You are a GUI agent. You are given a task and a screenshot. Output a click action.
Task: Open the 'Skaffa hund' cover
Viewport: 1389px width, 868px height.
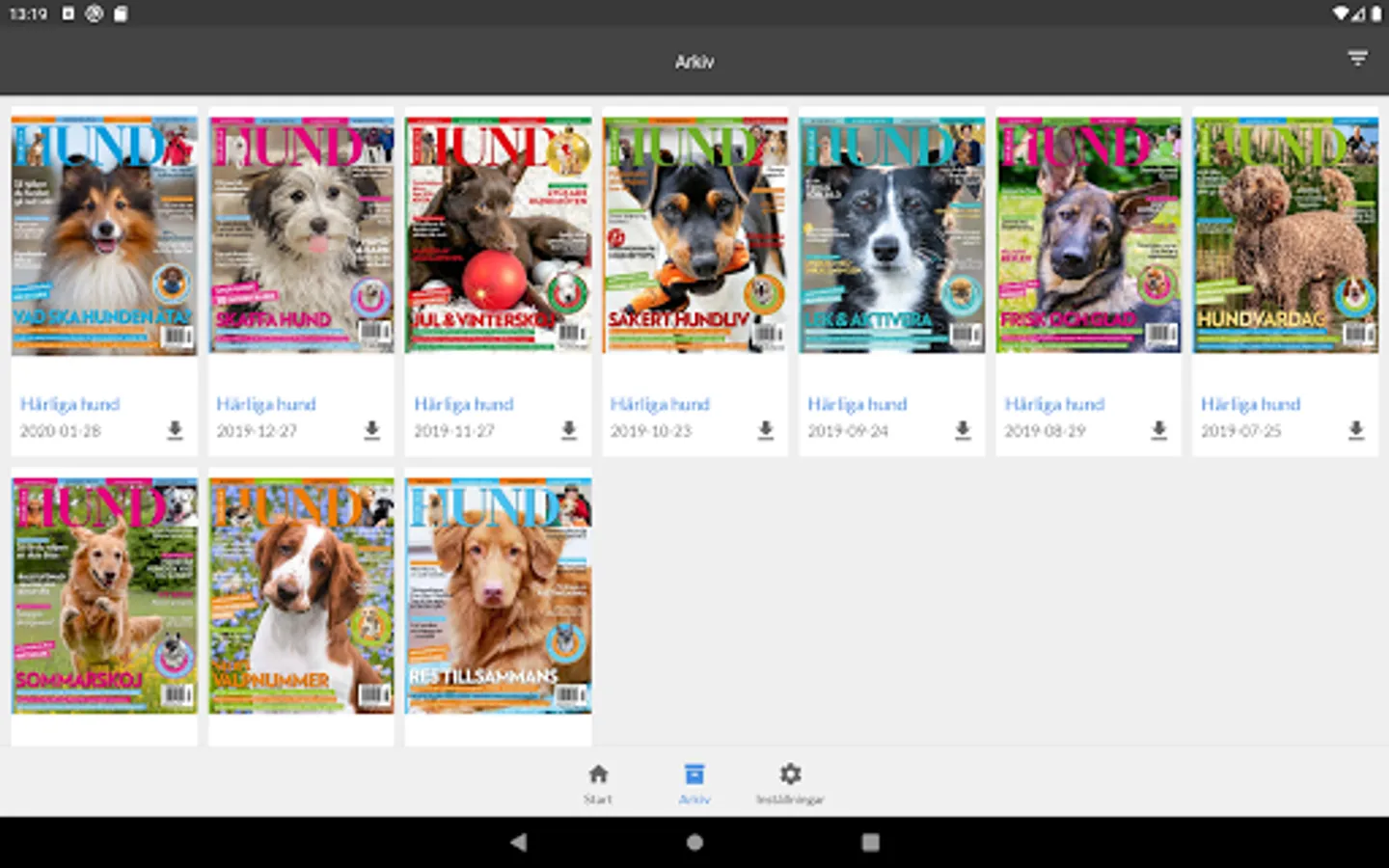point(302,235)
